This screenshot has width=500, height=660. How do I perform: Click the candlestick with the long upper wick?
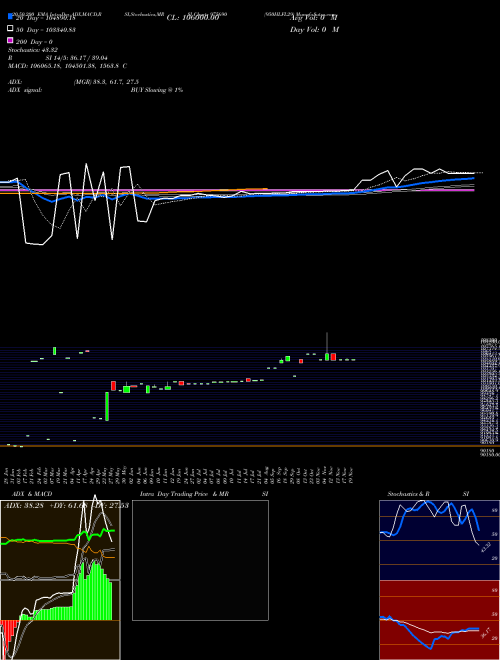(x=327, y=347)
